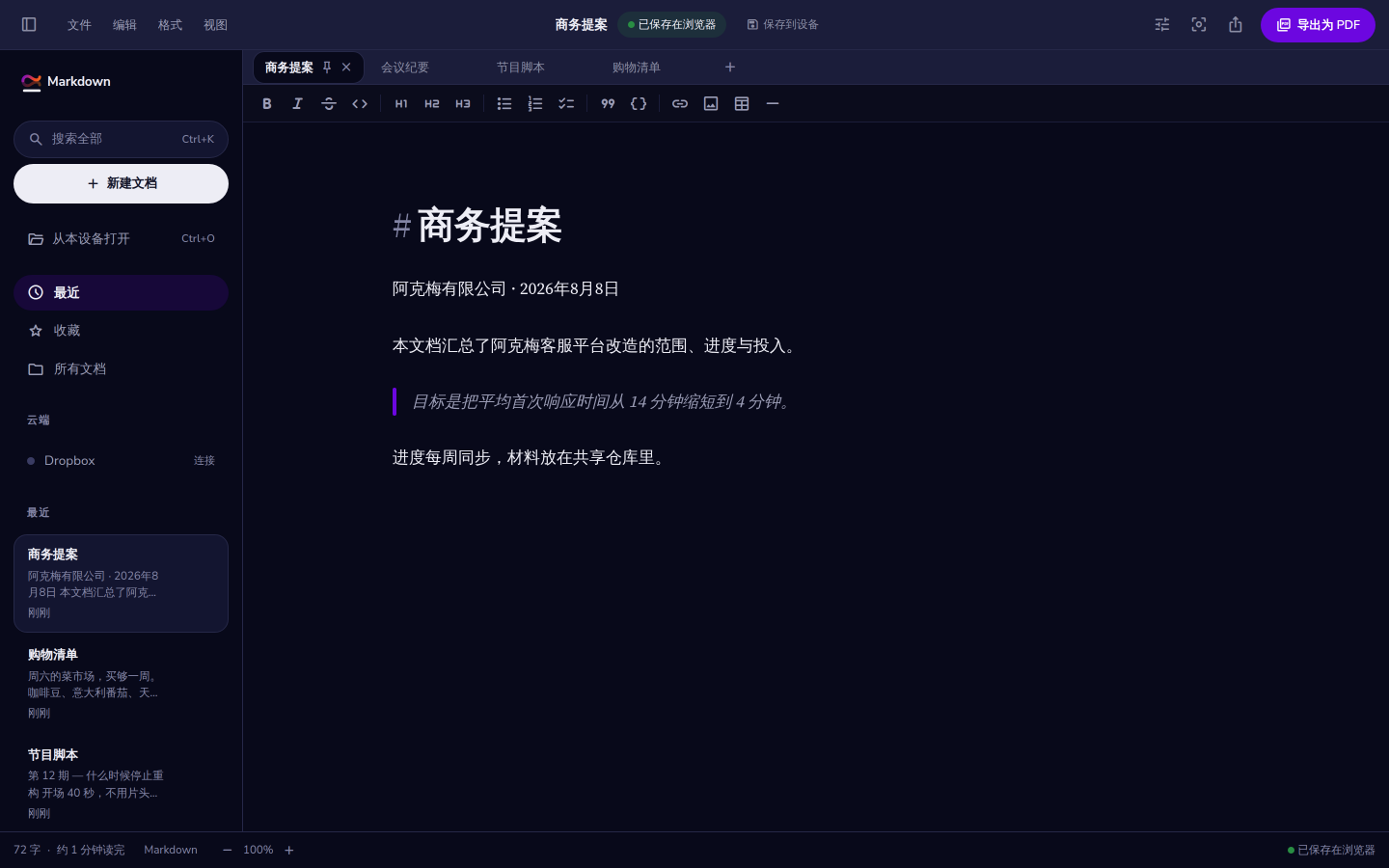Screen dimensions: 1389x868
Task: Open 从本设备打开
Action: (x=121, y=238)
